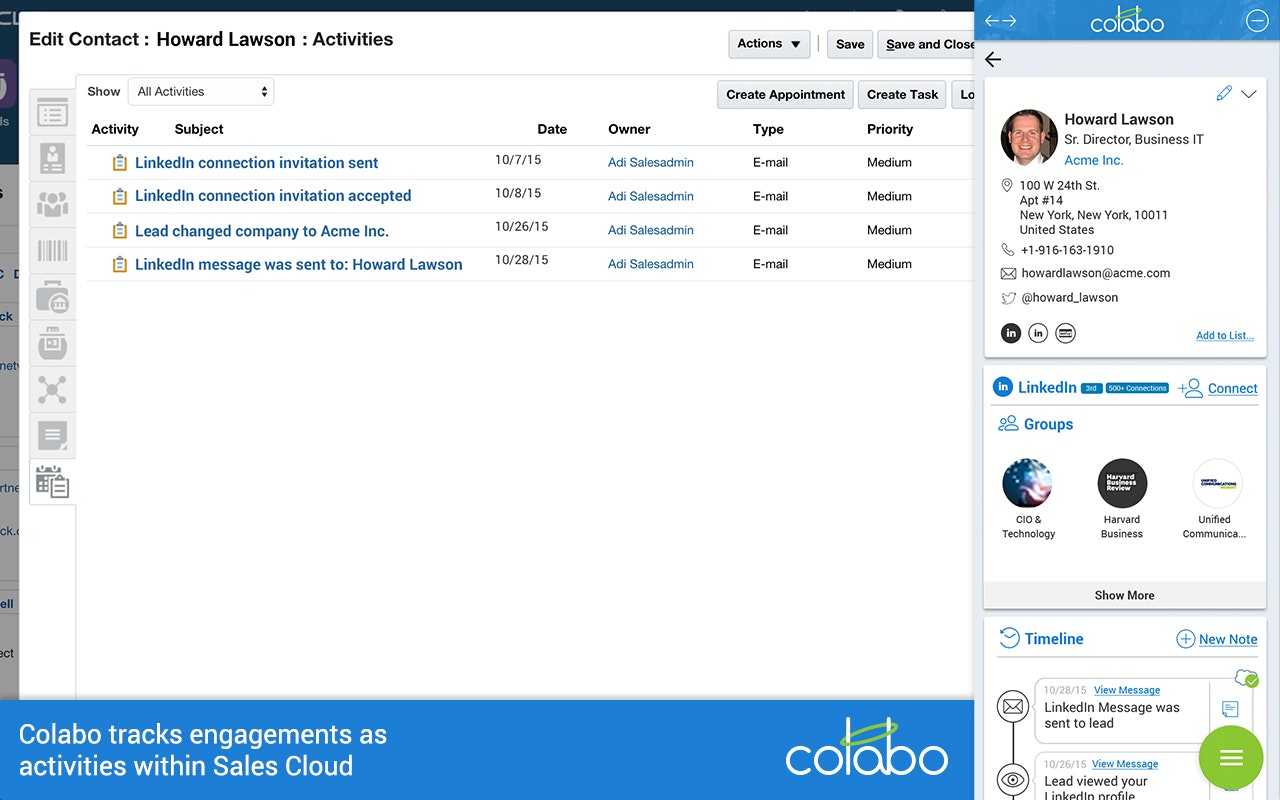Open the Show All Activities dropdown
This screenshot has width=1280, height=800.
pyautogui.click(x=201, y=92)
